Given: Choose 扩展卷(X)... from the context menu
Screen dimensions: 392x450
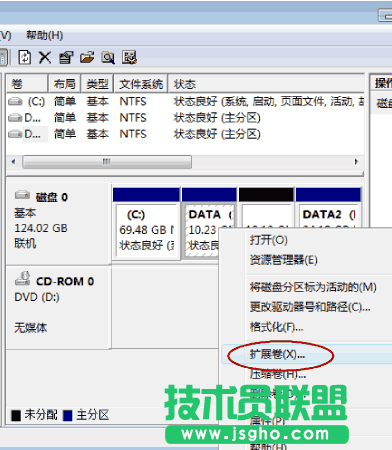Looking at the screenshot, I should 277,354.
